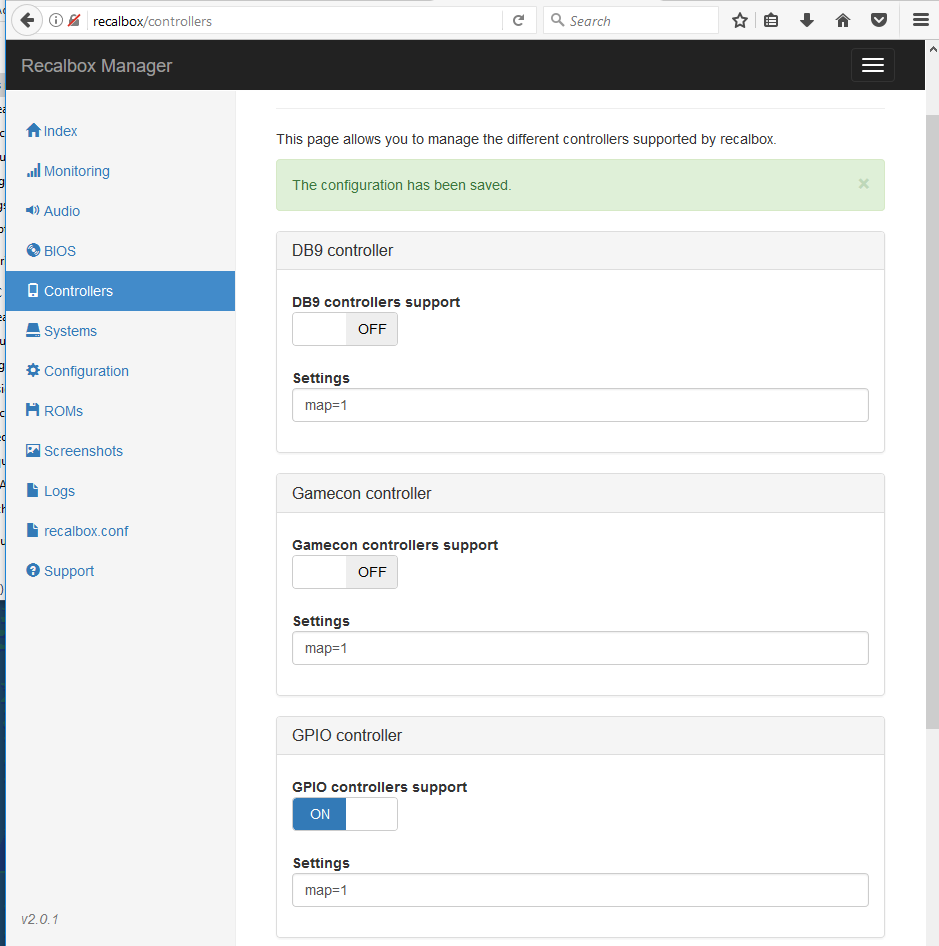Click the Gamecon Settings input field

tap(580, 648)
